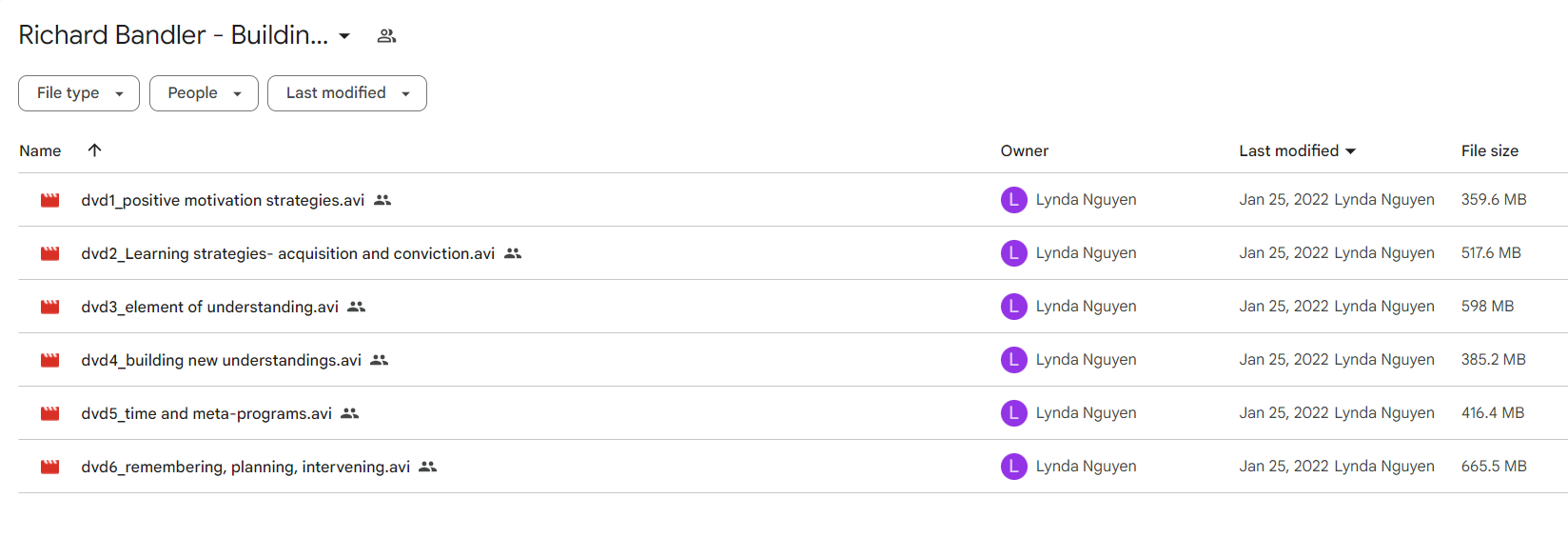
Task: Toggle the sort direction arrow next to Name
Action: tap(94, 150)
